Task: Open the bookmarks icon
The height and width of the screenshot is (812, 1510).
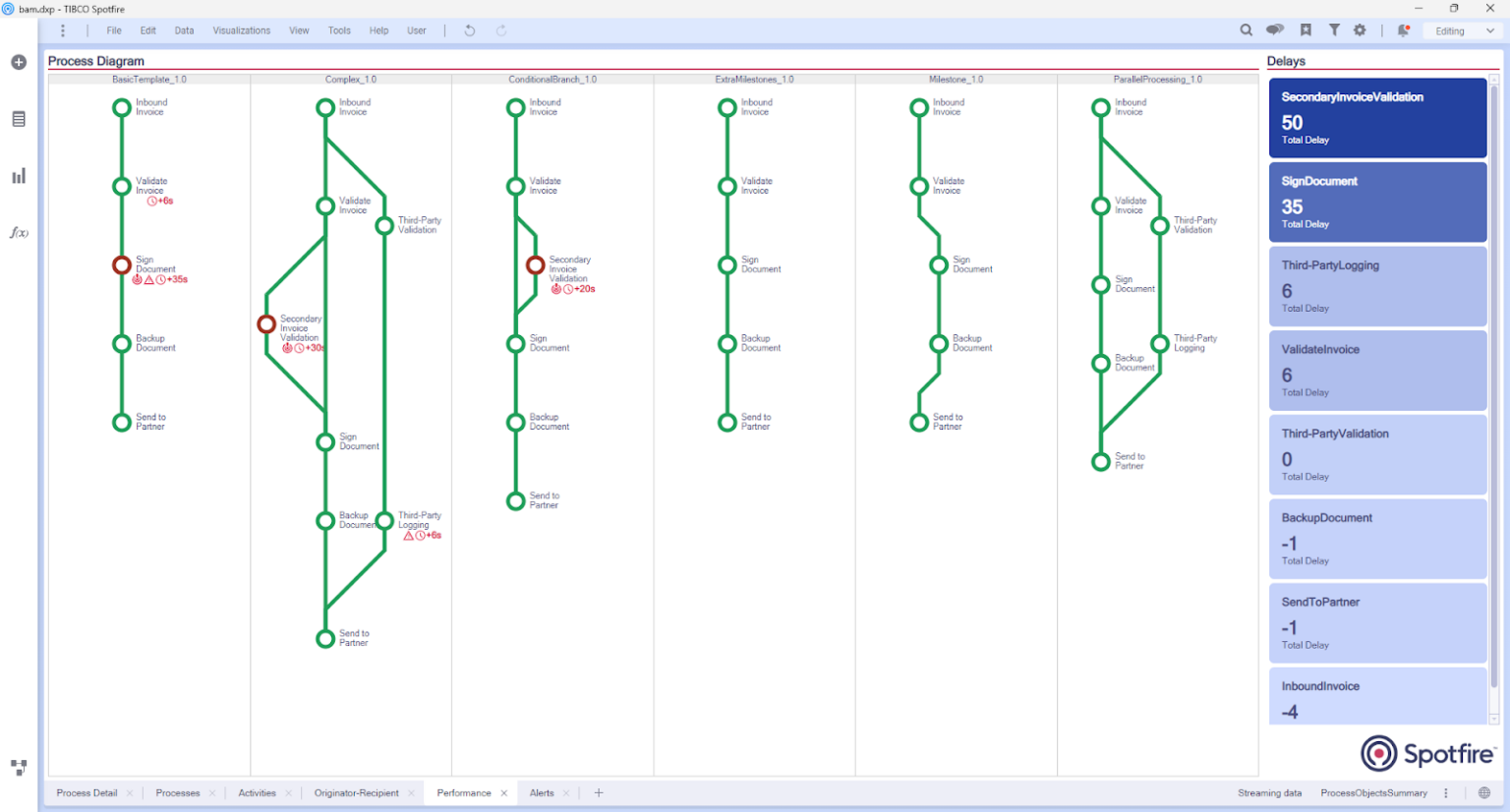Action: (1306, 30)
